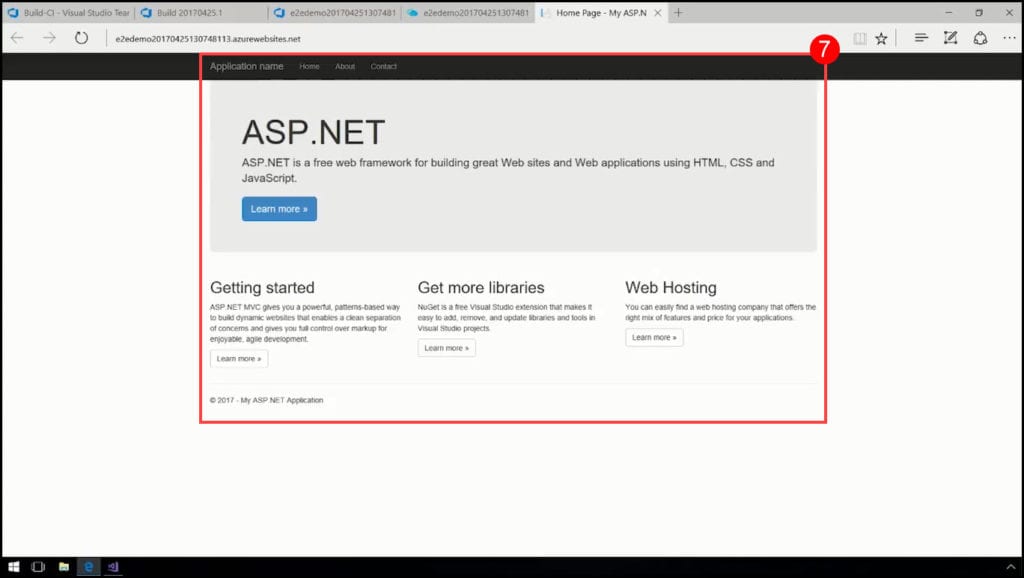Refresh the page with the reload icon
Viewport: 1024px width, 578px height.
(x=81, y=38)
